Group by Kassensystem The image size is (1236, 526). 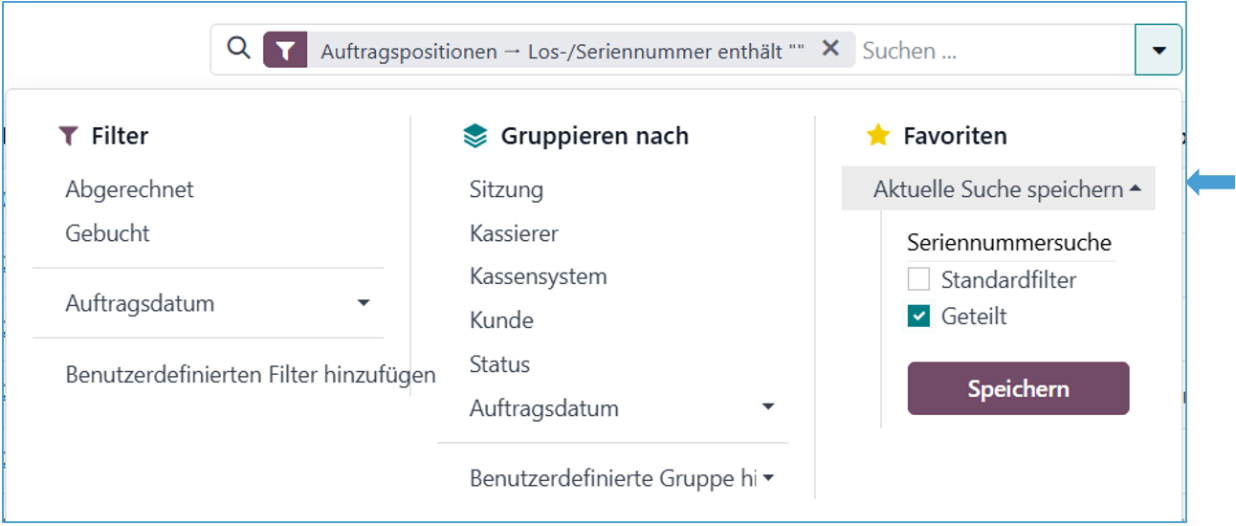[538, 276]
